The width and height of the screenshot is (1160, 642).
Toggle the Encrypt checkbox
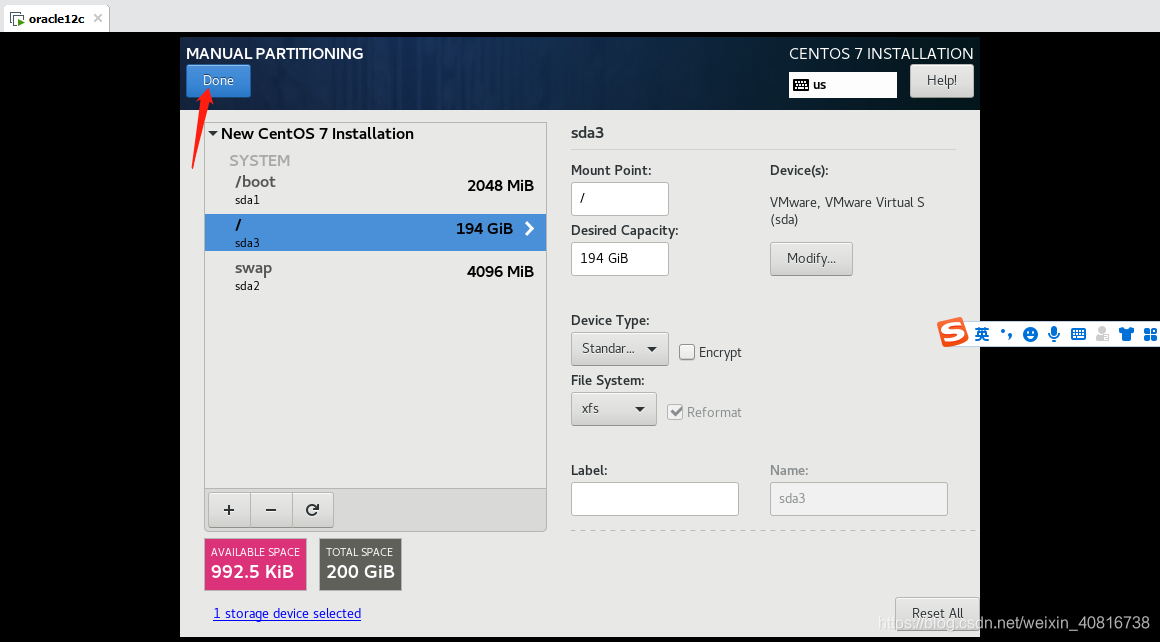tap(687, 352)
